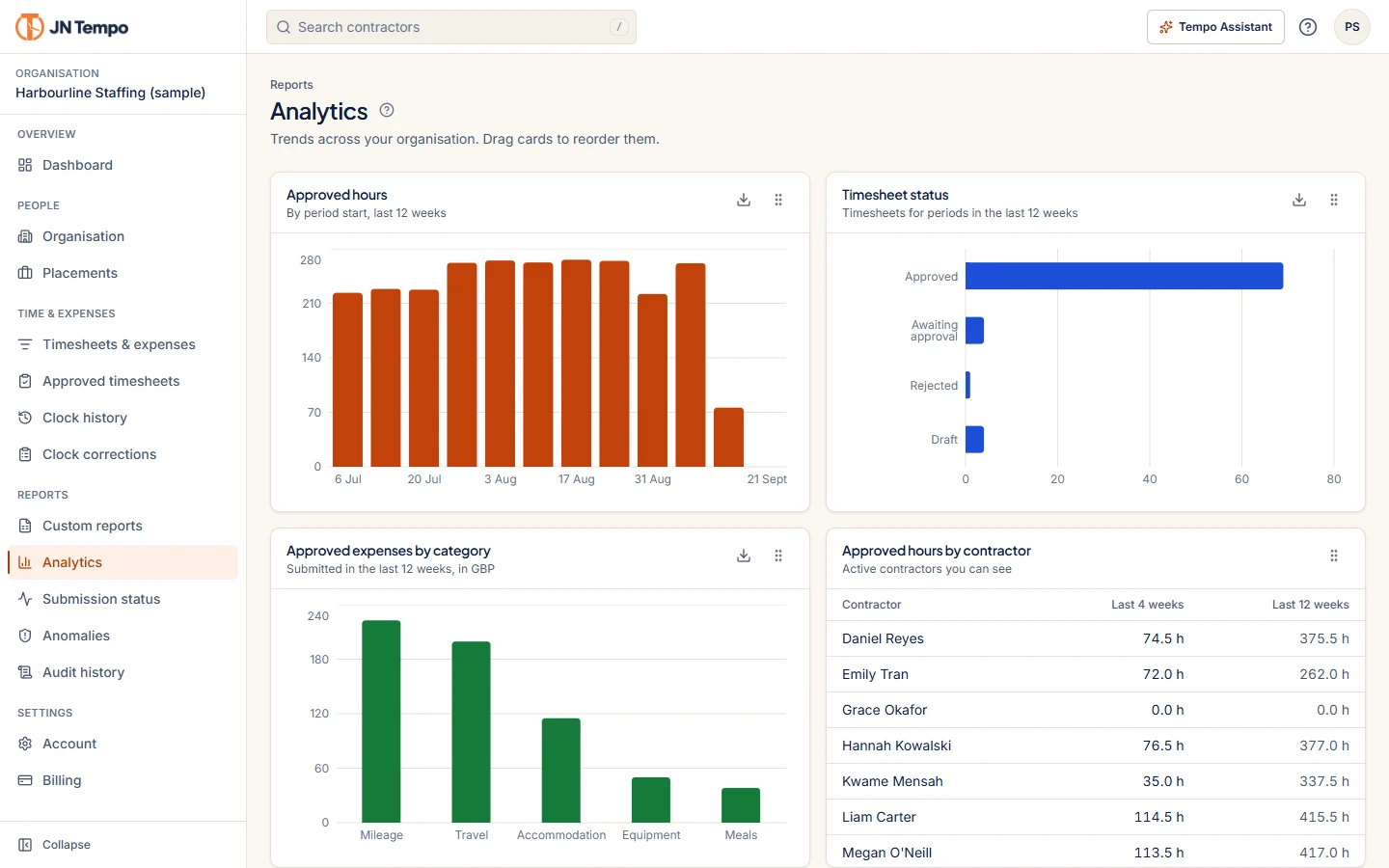Click Approved expenses by category drag handle
The width and height of the screenshot is (1389, 868).
tap(778, 556)
